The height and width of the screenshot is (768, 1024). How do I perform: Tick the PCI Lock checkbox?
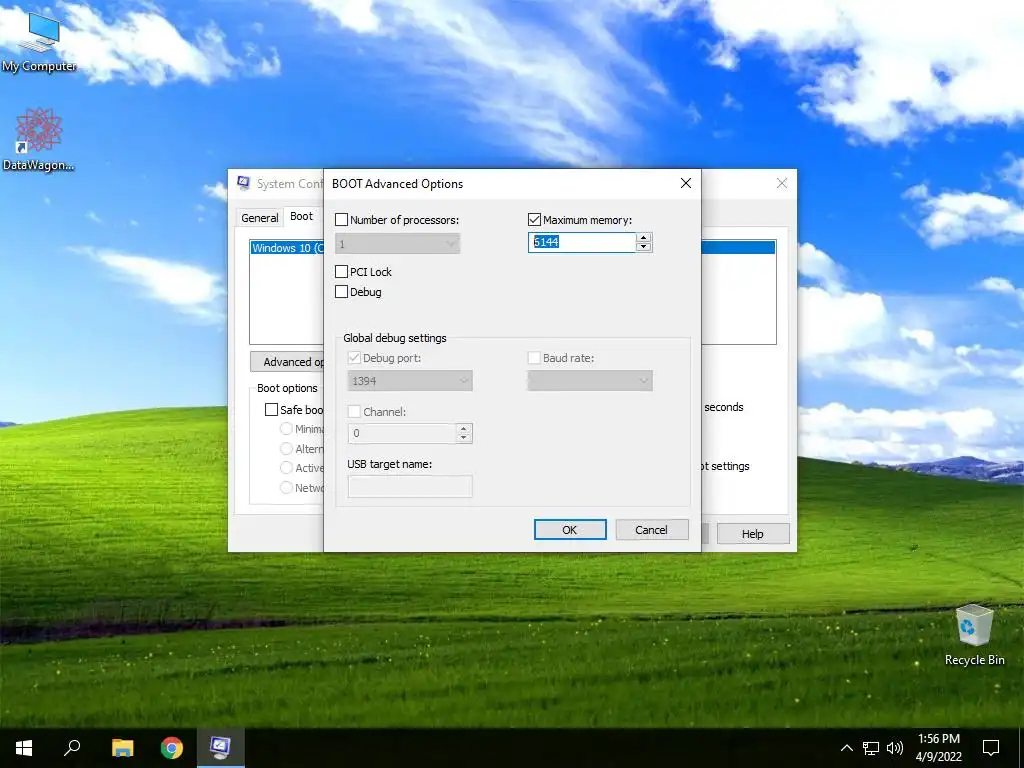click(x=341, y=272)
